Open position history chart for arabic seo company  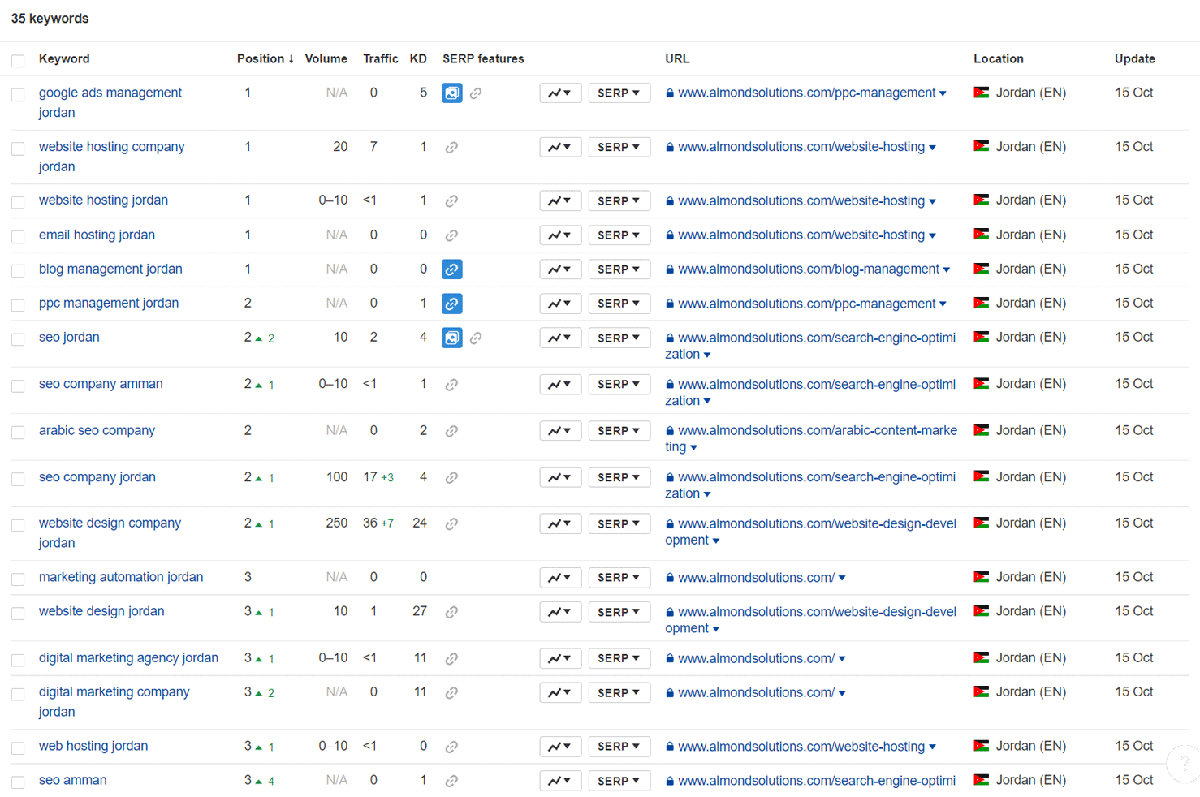560,431
